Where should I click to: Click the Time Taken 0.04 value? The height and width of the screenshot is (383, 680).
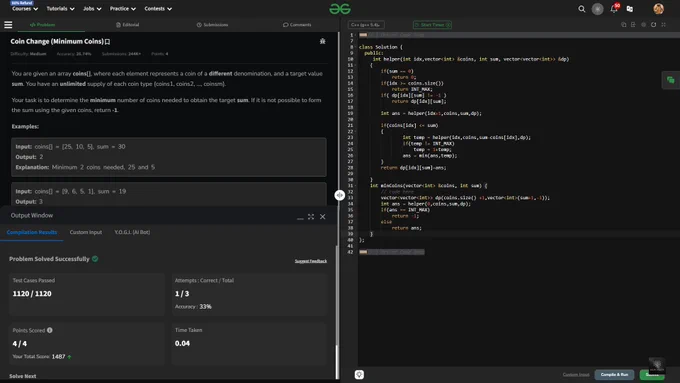182,343
